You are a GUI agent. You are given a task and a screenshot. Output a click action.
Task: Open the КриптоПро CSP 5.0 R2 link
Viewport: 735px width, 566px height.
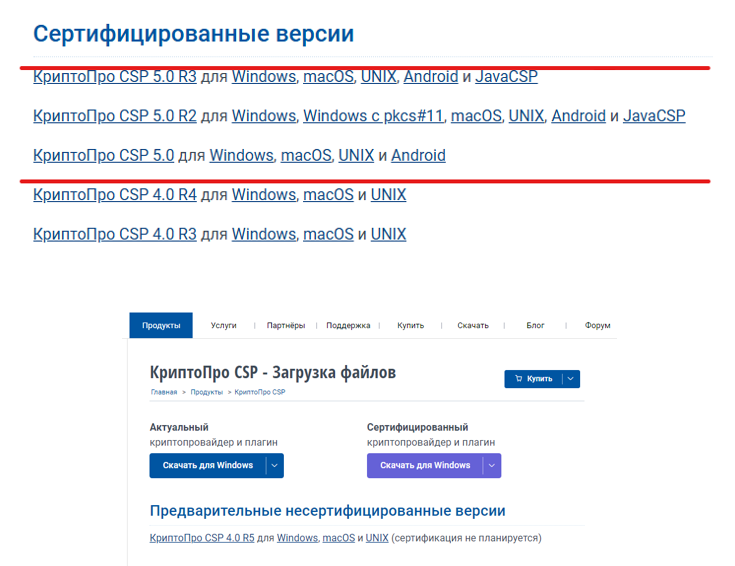(x=115, y=116)
